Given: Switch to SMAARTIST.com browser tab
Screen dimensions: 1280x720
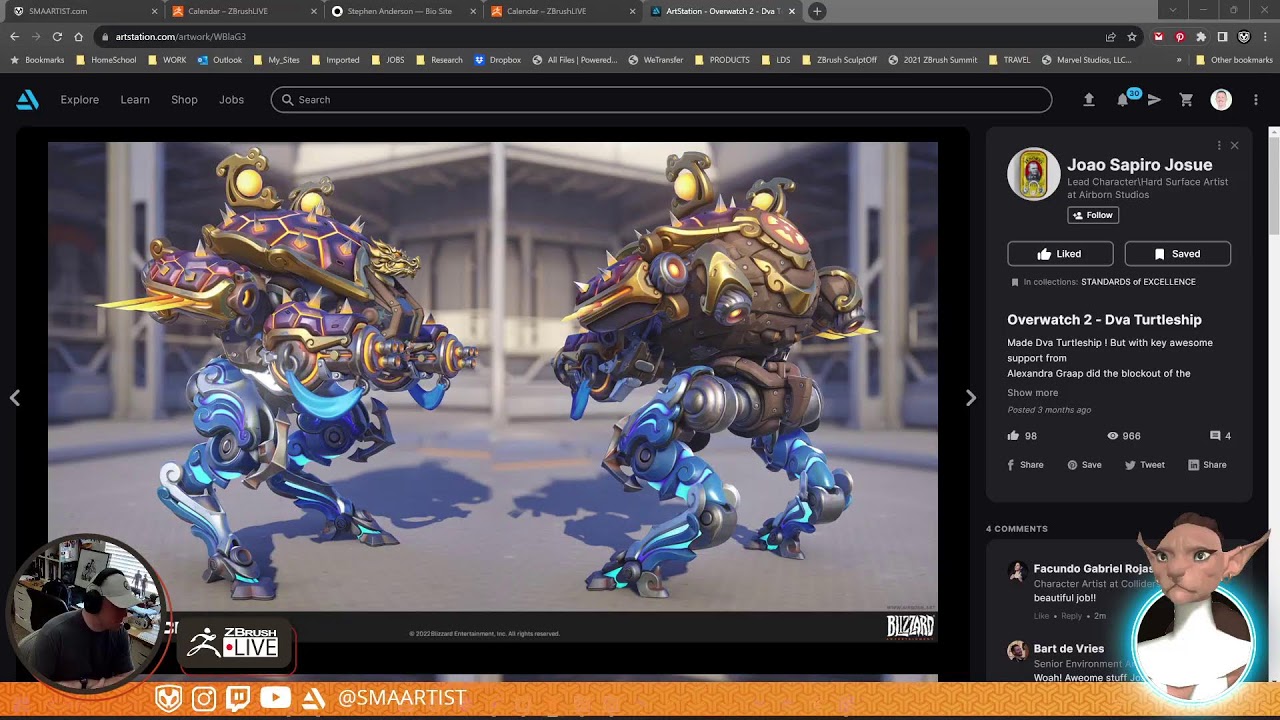Looking at the screenshot, I should click(84, 11).
